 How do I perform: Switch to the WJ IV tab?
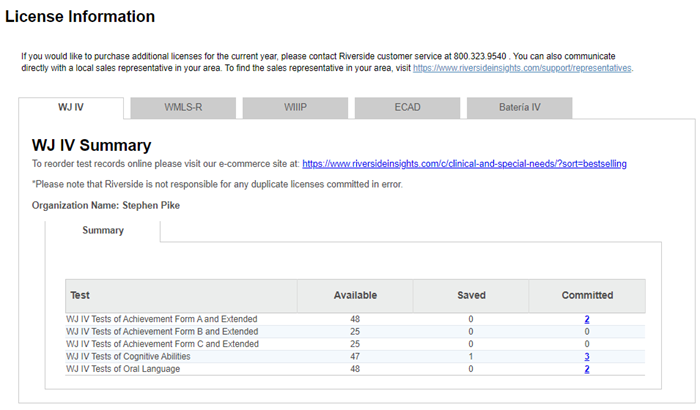71,107
